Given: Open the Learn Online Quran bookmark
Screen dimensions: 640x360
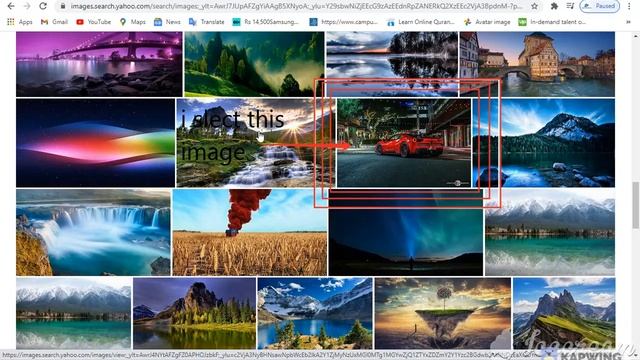Looking at the screenshot, I should tap(420, 22).
